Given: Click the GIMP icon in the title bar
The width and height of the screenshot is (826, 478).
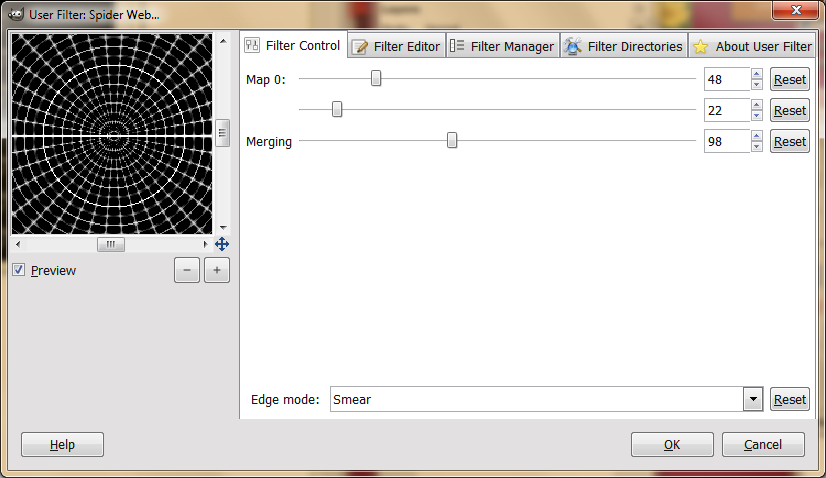Looking at the screenshot, I should (16, 14).
